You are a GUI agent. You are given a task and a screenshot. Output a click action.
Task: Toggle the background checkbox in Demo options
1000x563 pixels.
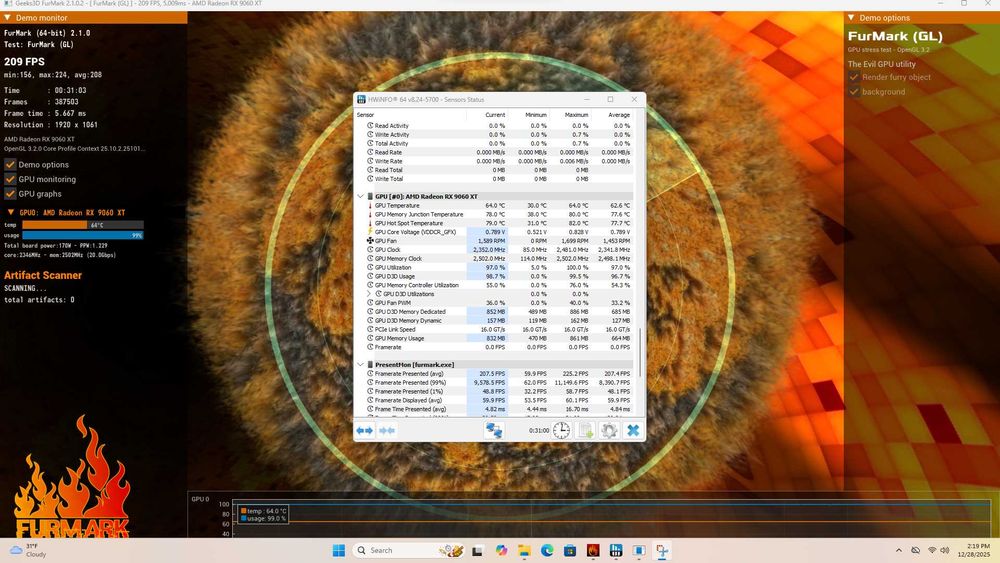click(x=854, y=92)
